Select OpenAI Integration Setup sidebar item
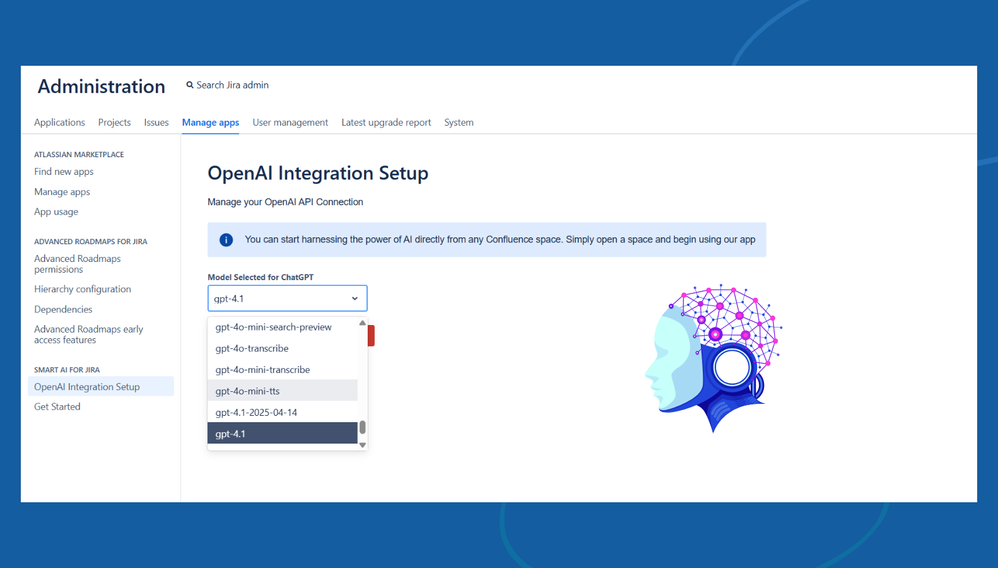 click(101, 387)
